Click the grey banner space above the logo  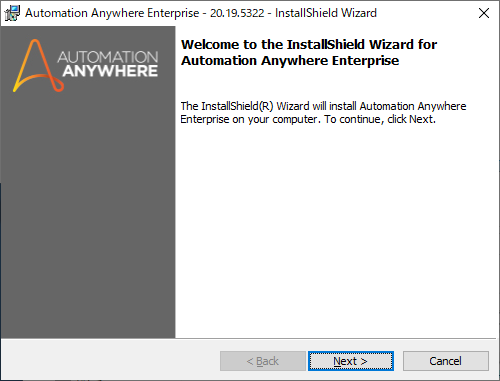pos(88,32)
